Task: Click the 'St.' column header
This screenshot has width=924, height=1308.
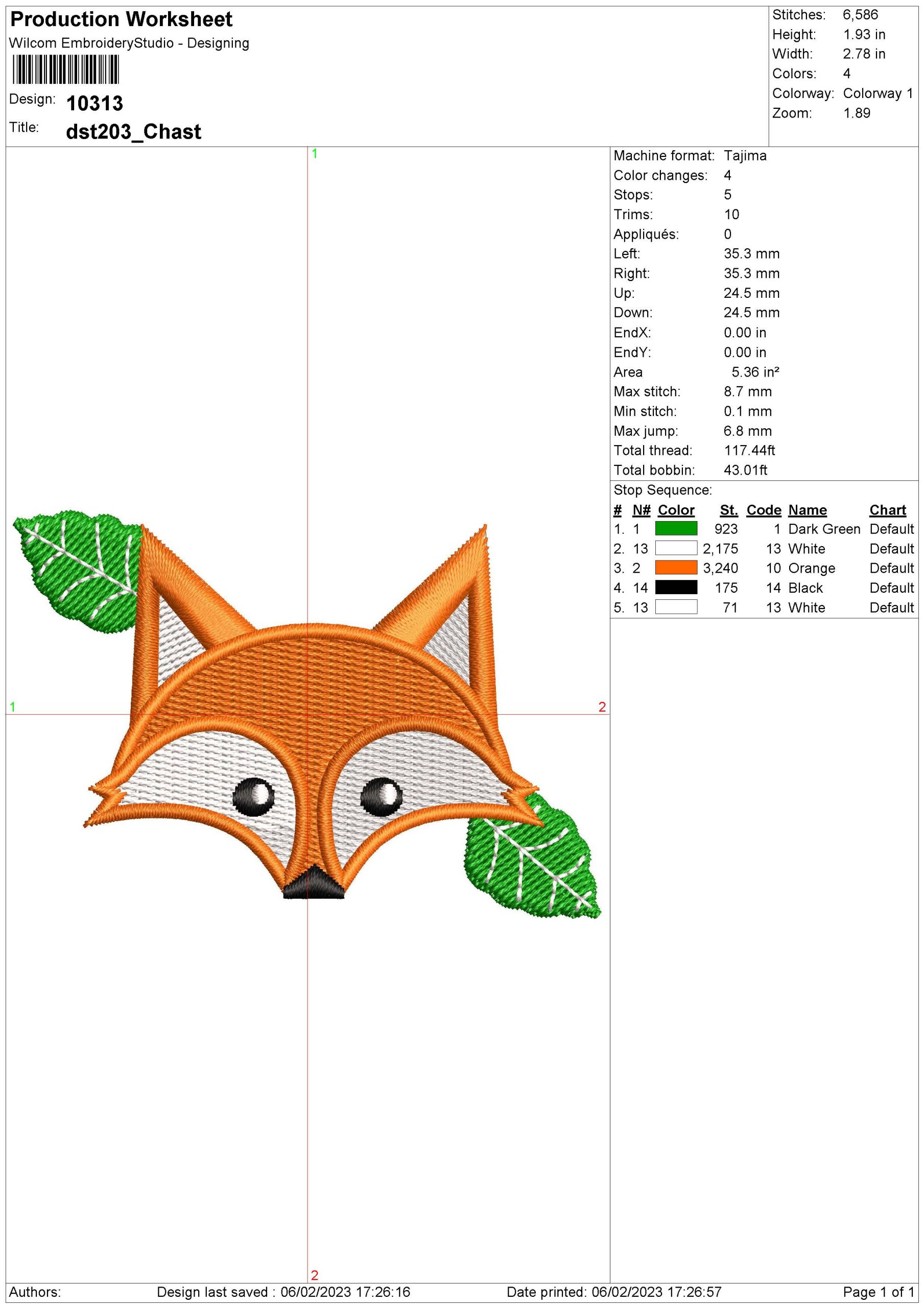Action: point(728,510)
